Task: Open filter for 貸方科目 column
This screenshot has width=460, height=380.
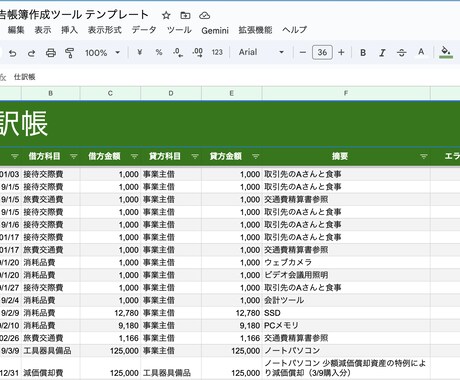Action: click(x=195, y=156)
